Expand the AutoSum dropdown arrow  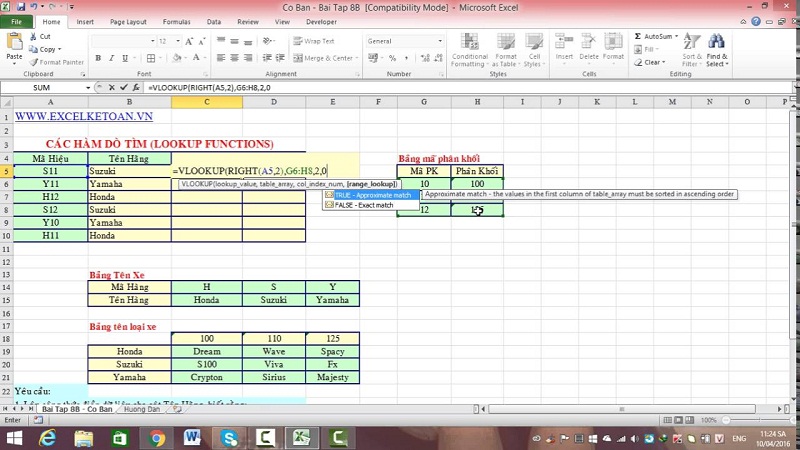coord(679,37)
